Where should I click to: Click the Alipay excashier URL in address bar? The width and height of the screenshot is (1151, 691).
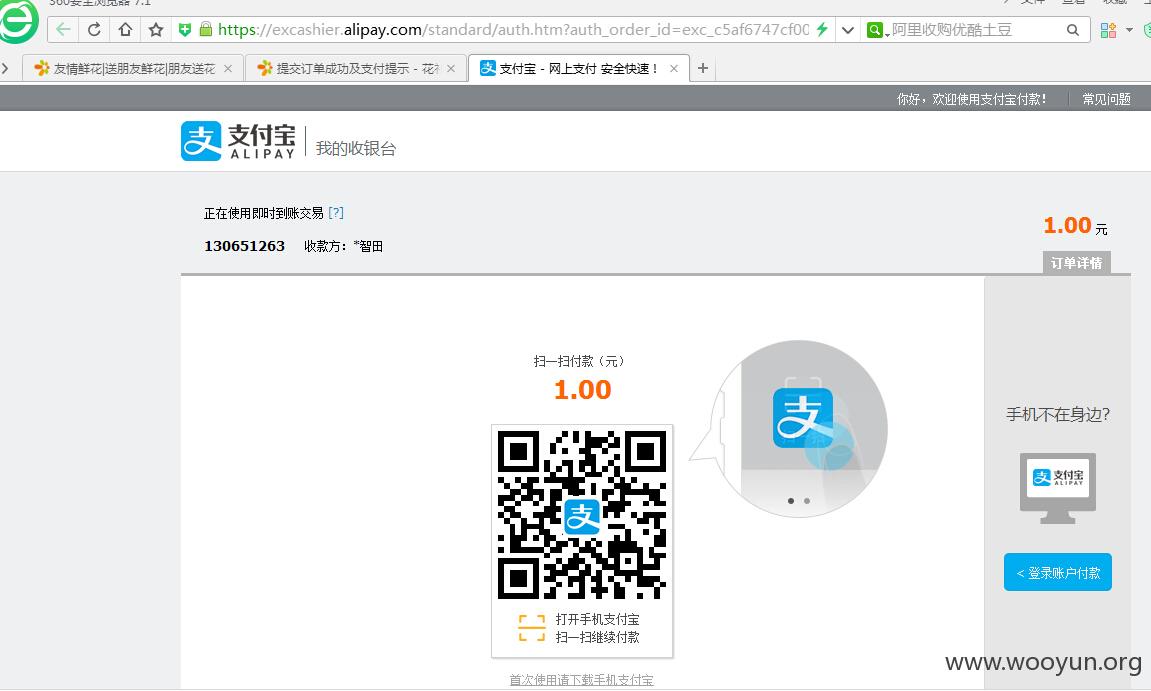[x=513, y=29]
